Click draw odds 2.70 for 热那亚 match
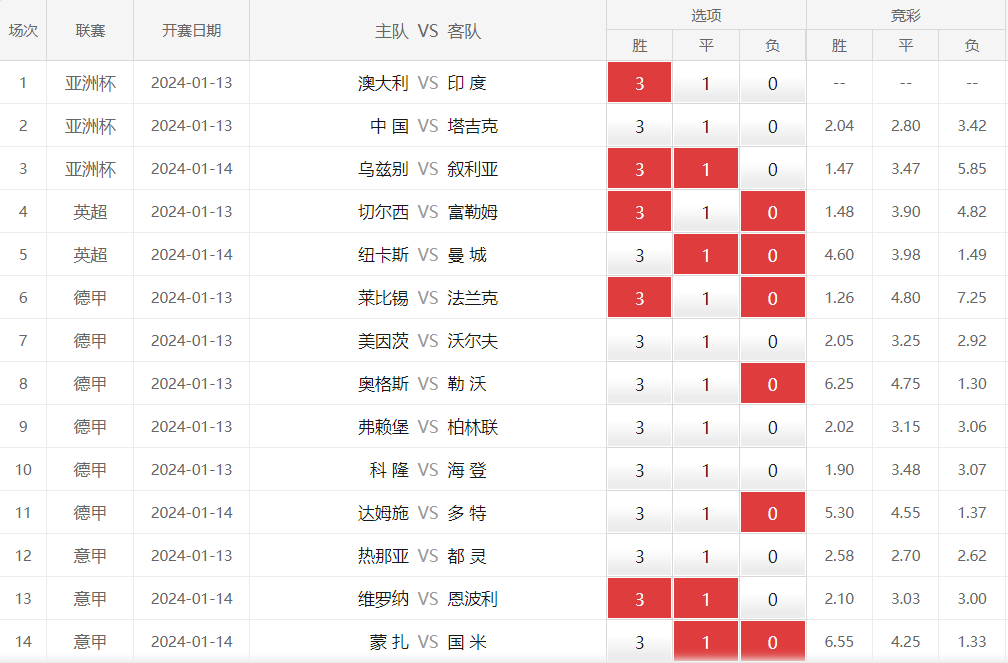This screenshot has height=663, width=1008. tap(905, 556)
